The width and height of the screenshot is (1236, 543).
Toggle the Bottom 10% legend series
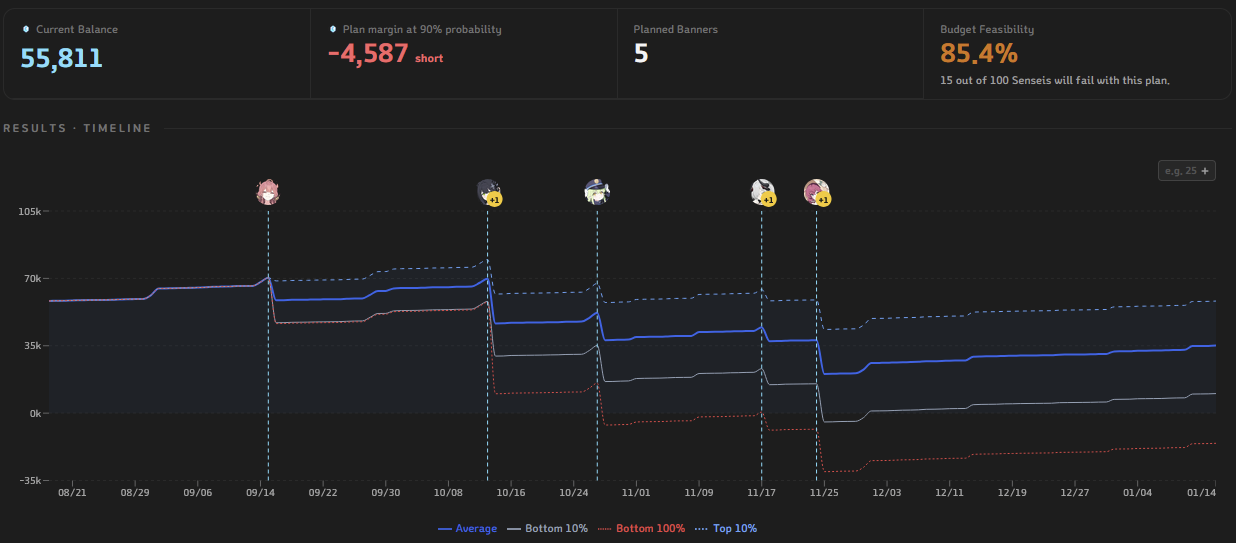tap(548, 528)
